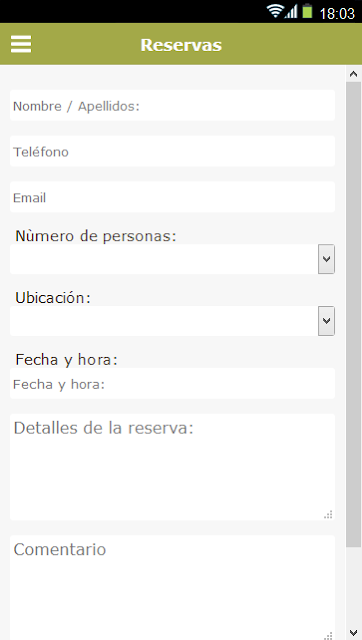362x640 pixels.
Task: Click the scrollbar up arrow
Action: tap(353, 74)
